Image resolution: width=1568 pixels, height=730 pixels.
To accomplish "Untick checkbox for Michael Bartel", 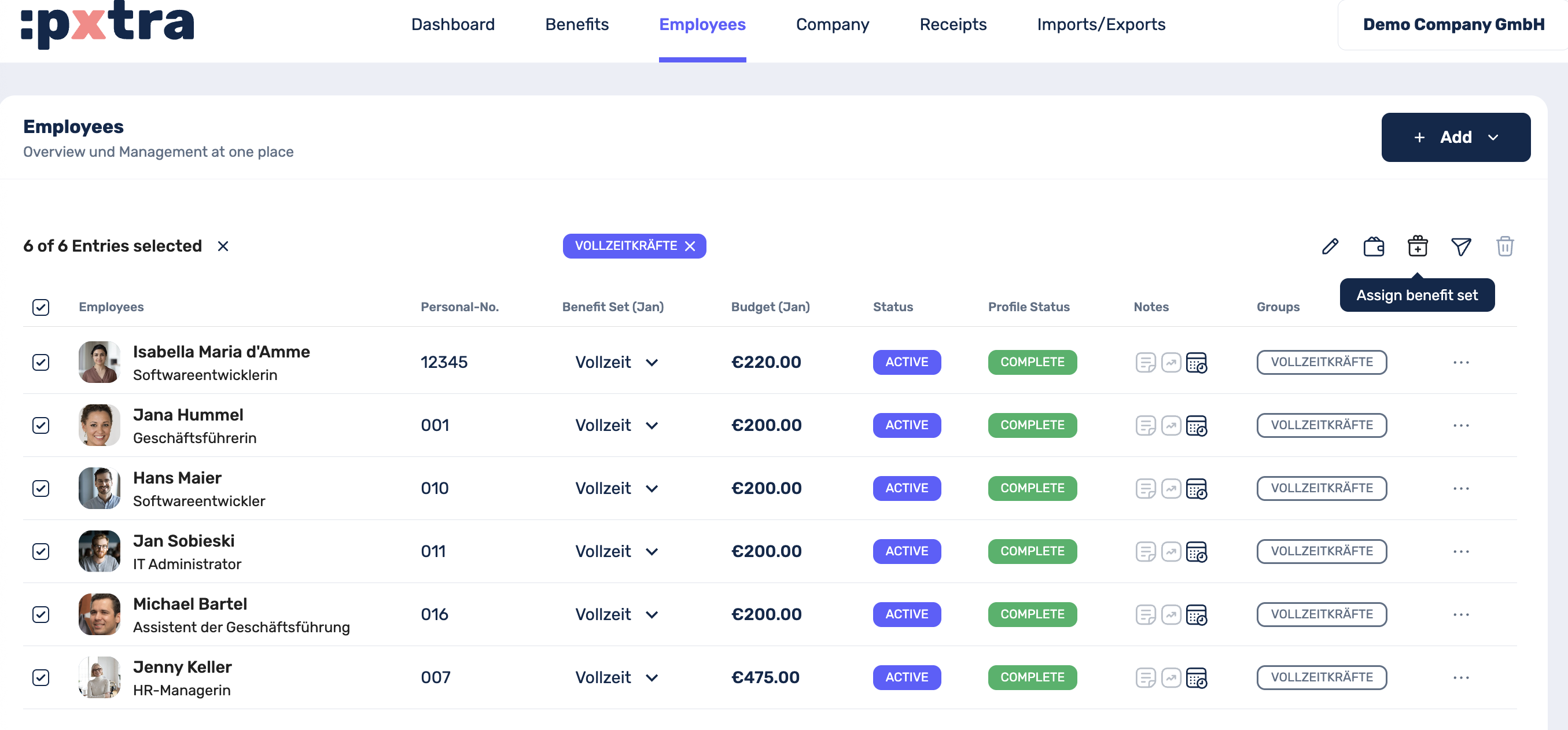I will coord(41,614).
